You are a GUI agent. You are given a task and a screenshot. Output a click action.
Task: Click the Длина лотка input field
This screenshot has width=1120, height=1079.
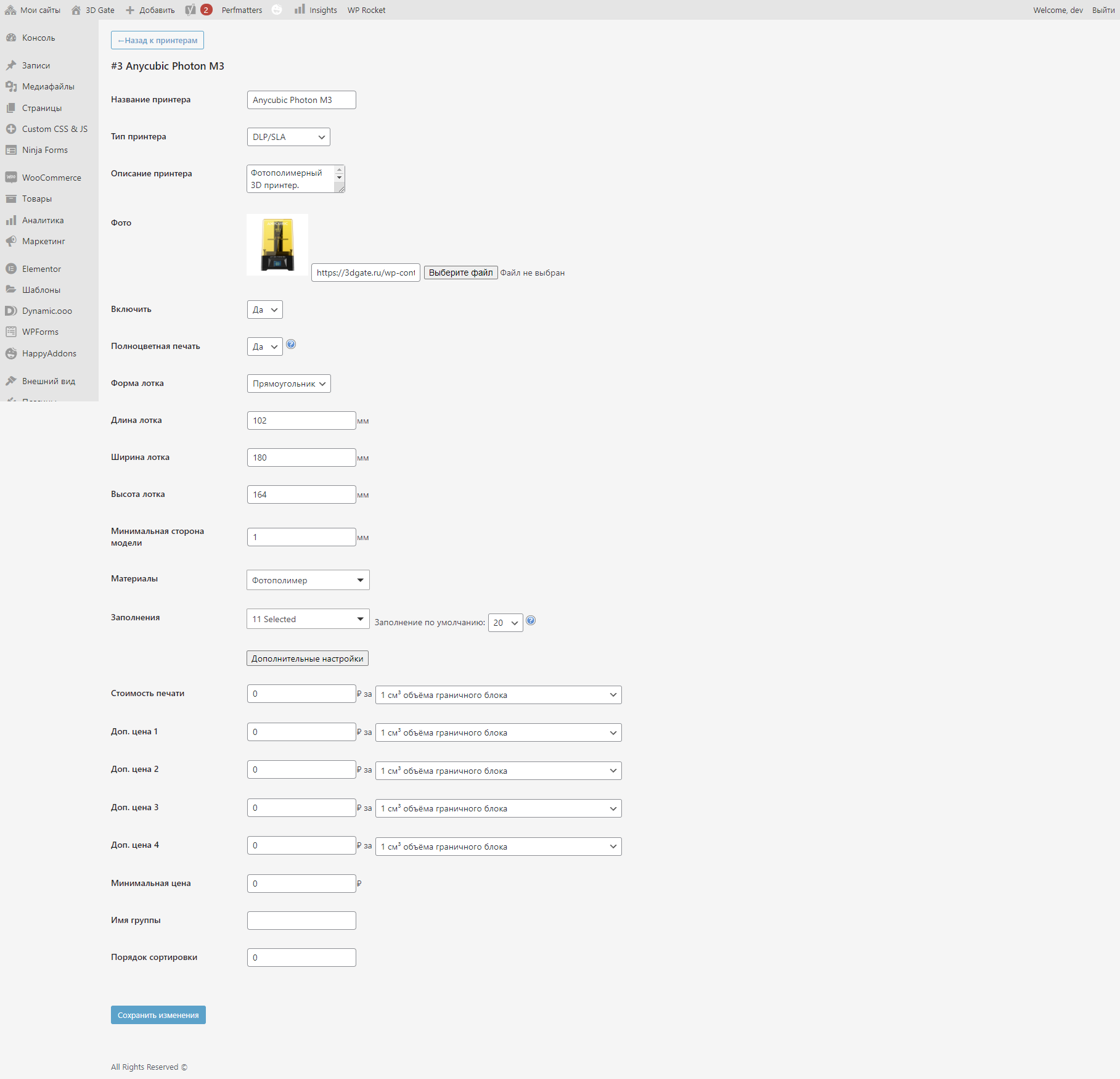301,421
